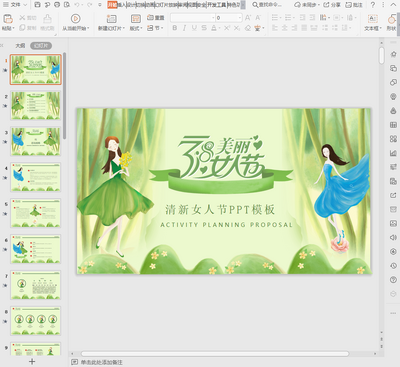This screenshot has width=400, height=367.
Task: Click the Shapes icon
Action: point(392,19)
